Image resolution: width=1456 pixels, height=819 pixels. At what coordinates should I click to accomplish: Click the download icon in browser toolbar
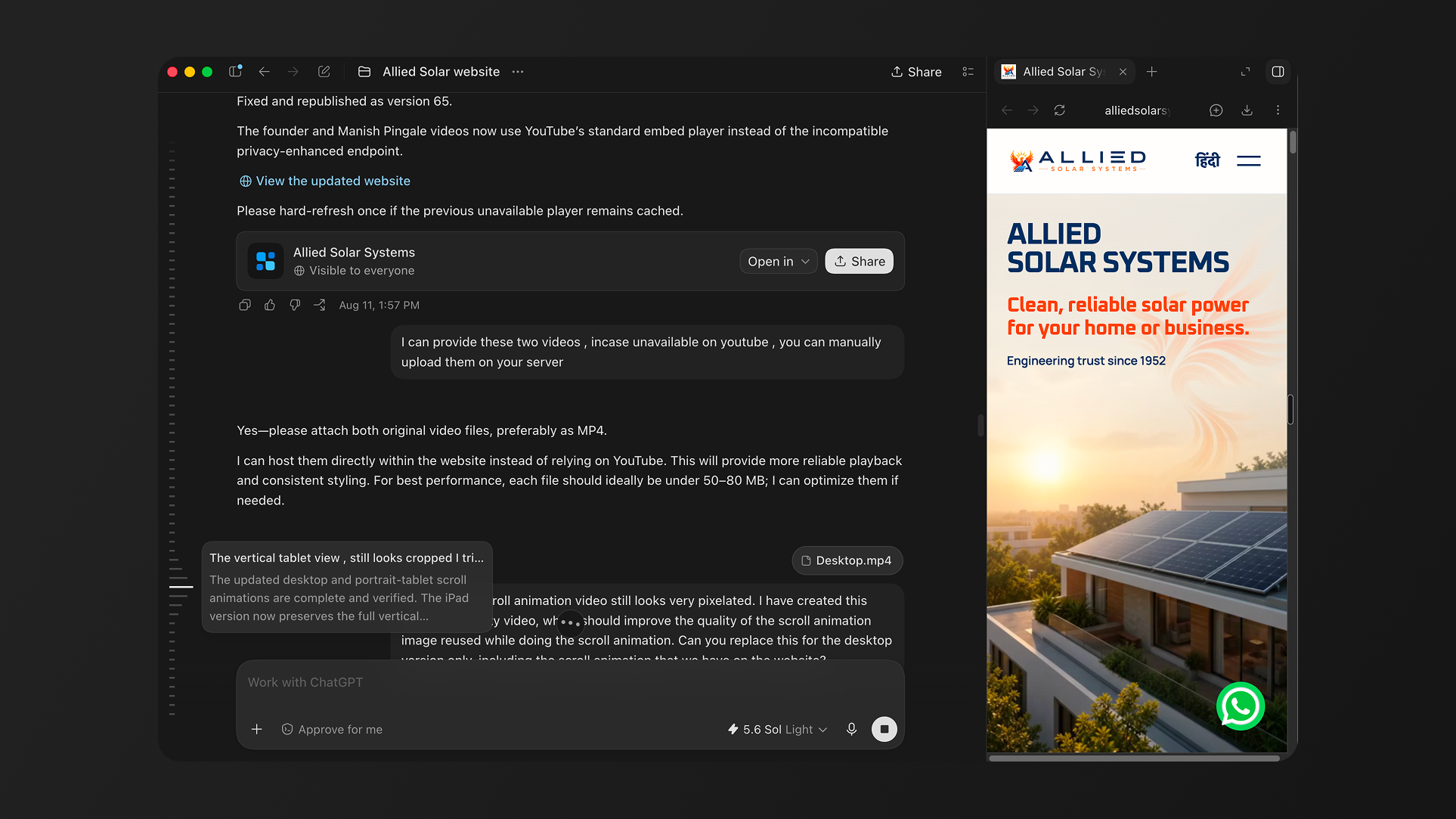[x=1247, y=110]
